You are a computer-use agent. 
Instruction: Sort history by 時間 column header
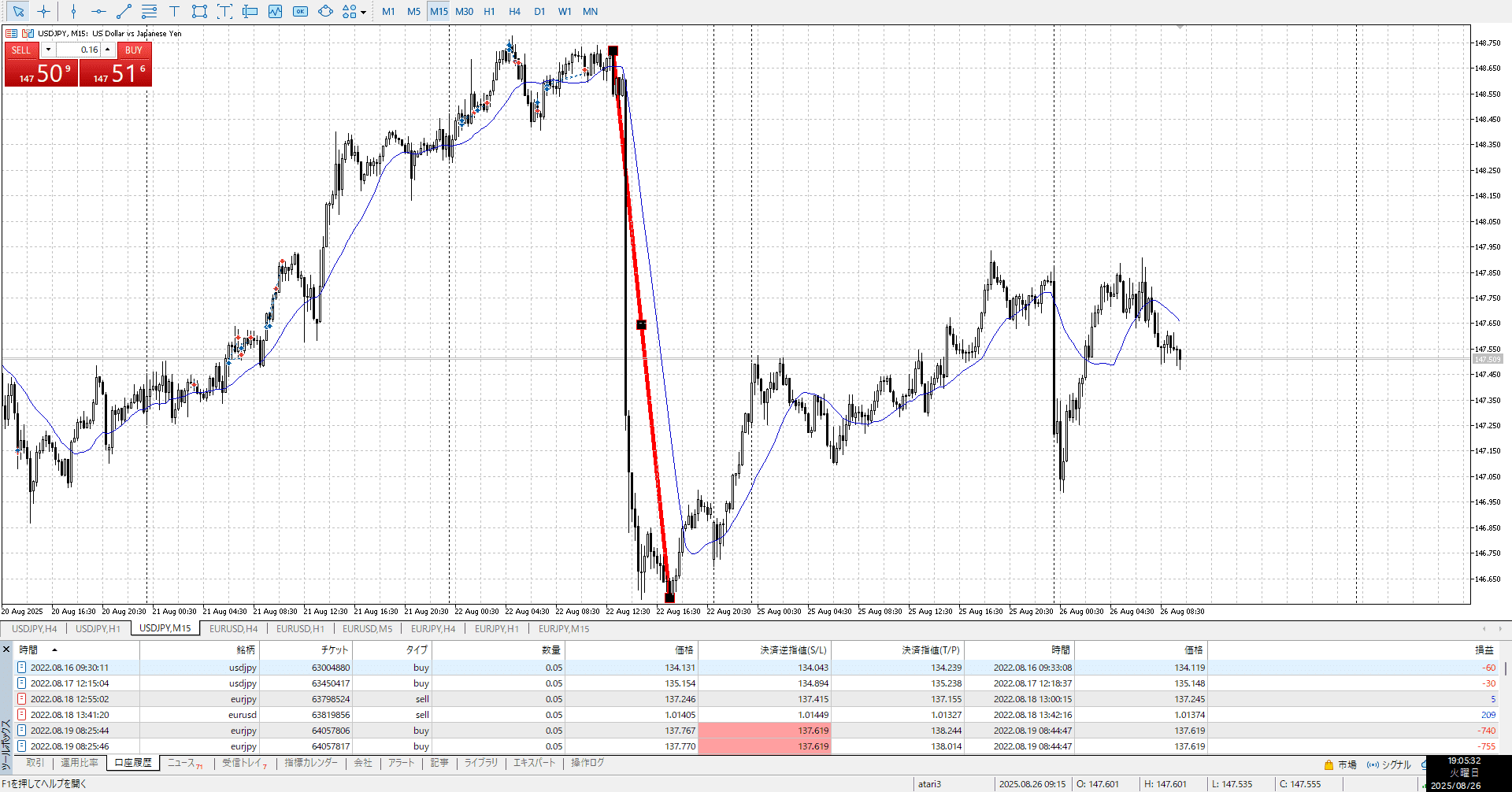[29, 650]
